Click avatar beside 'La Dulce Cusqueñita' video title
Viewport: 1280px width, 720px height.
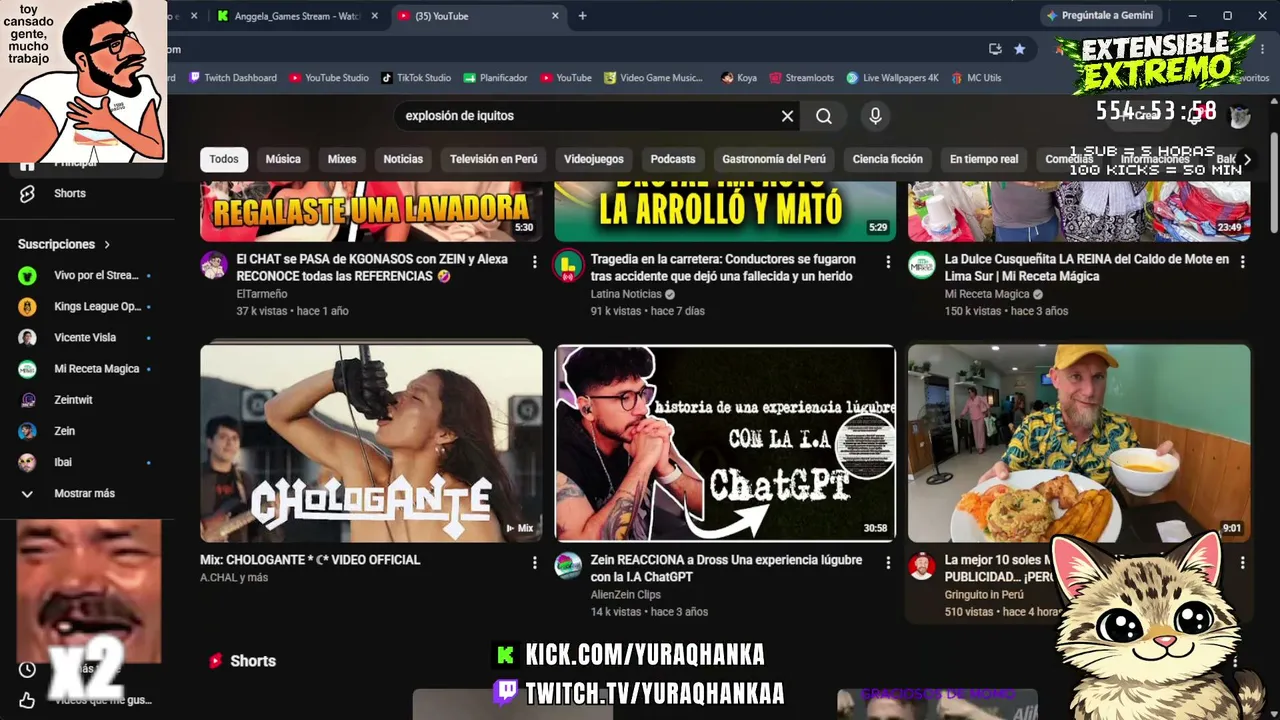click(922, 265)
